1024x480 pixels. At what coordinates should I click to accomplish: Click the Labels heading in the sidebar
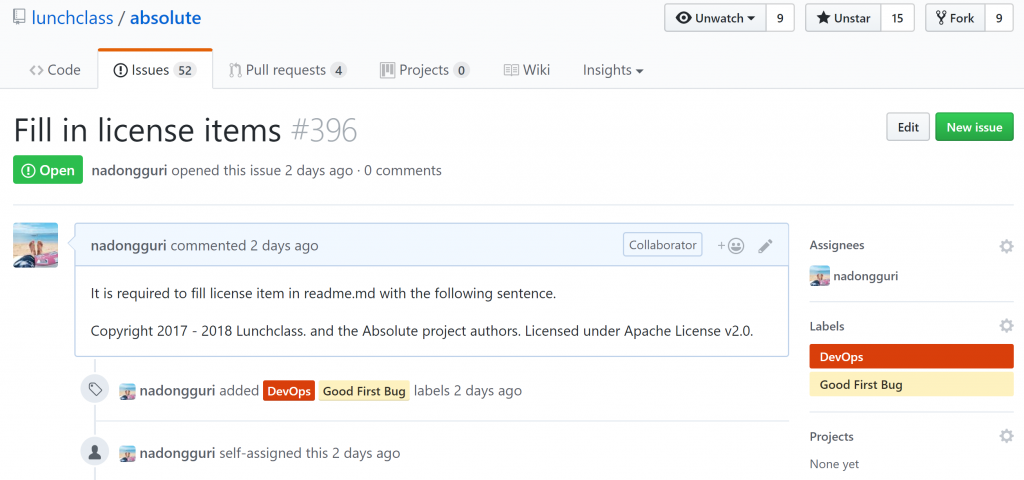coord(827,326)
